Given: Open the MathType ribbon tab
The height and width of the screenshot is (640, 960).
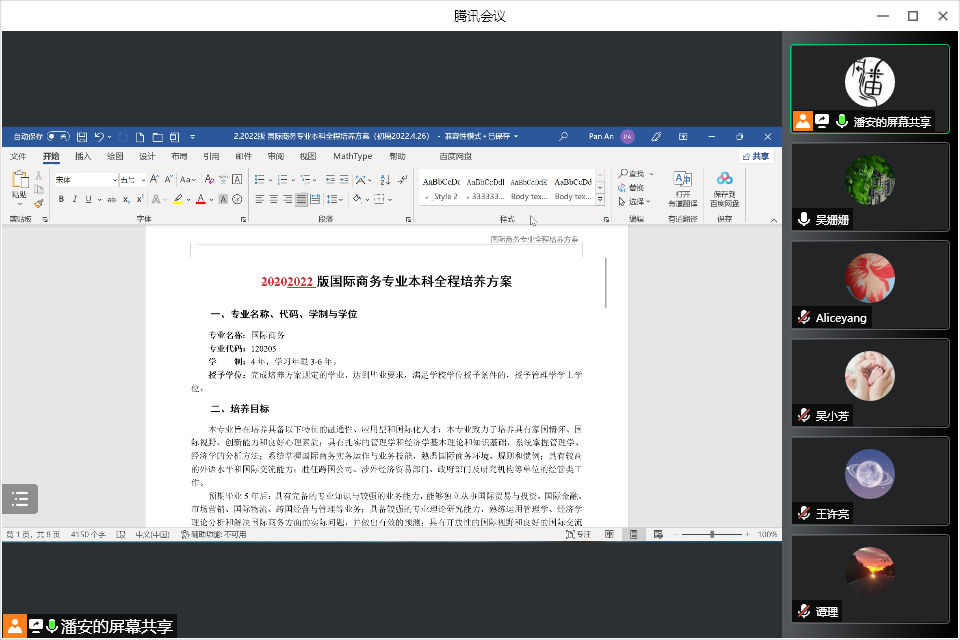Looking at the screenshot, I should click(x=352, y=157).
